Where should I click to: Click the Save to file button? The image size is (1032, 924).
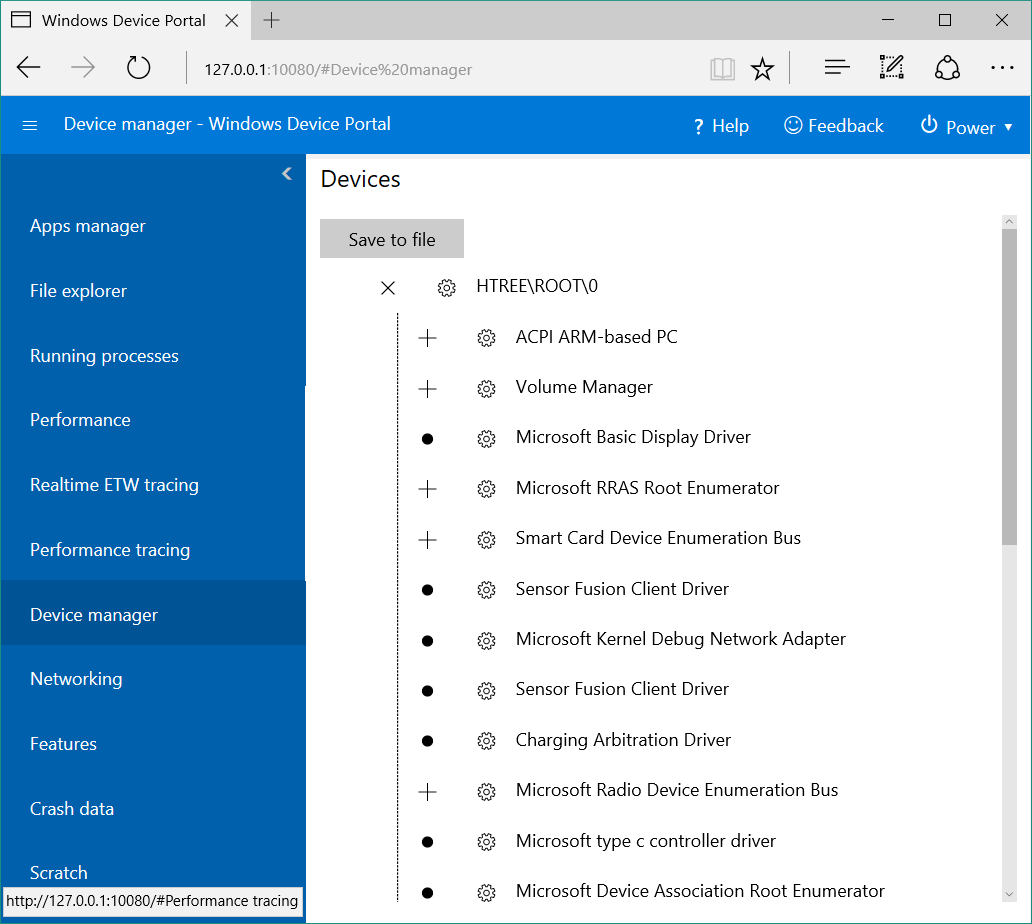[x=391, y=239]
